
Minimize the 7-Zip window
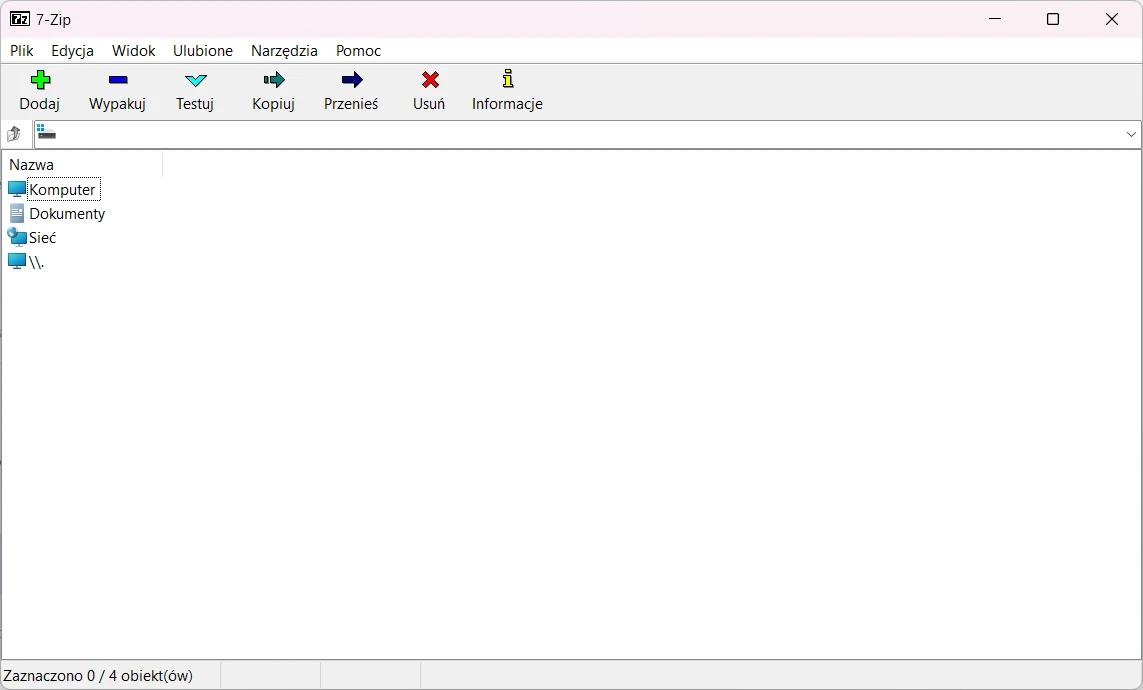click(x=995, y=19)
